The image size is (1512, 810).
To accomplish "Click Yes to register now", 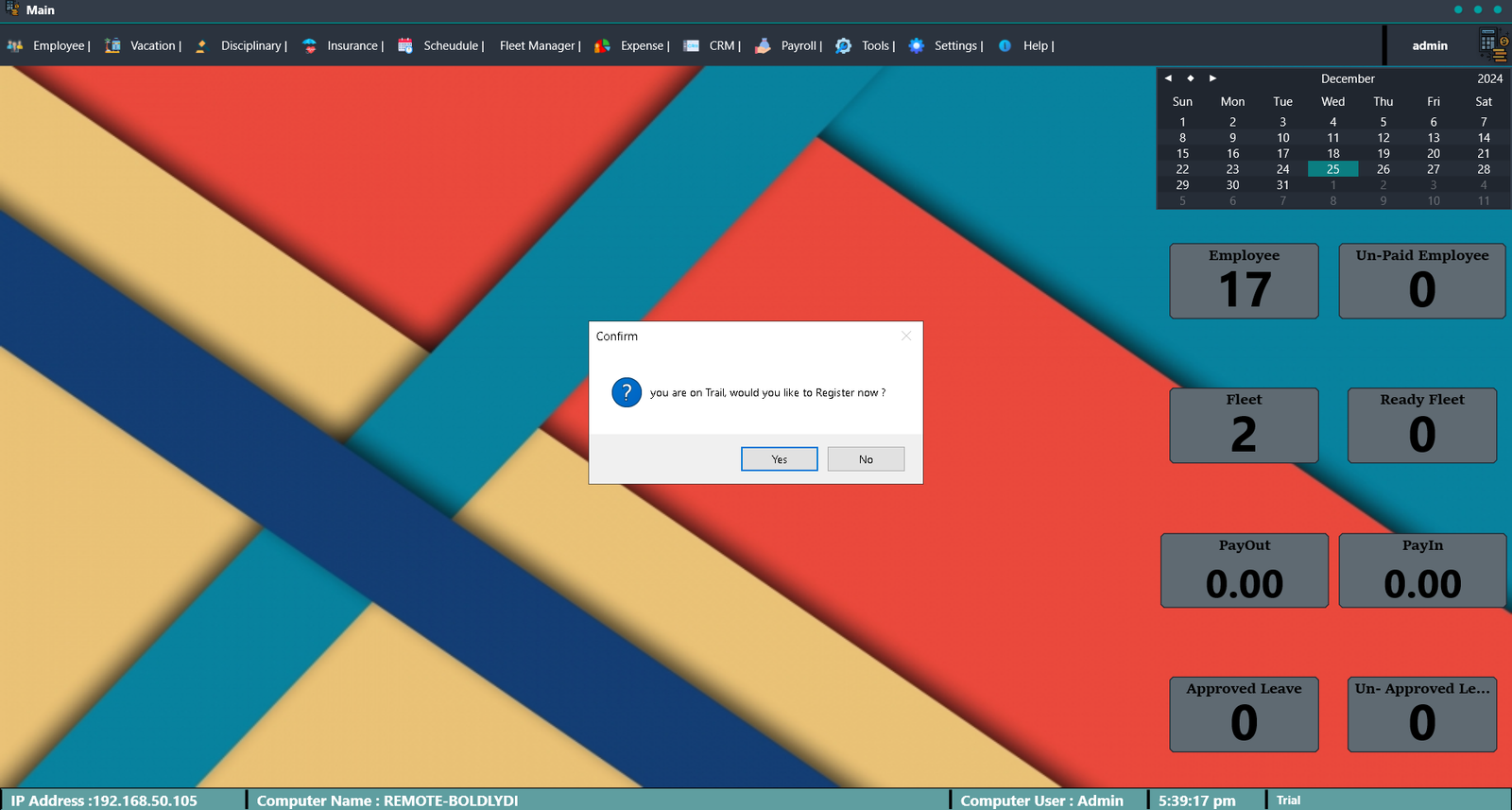I will (x=779, y=459).
